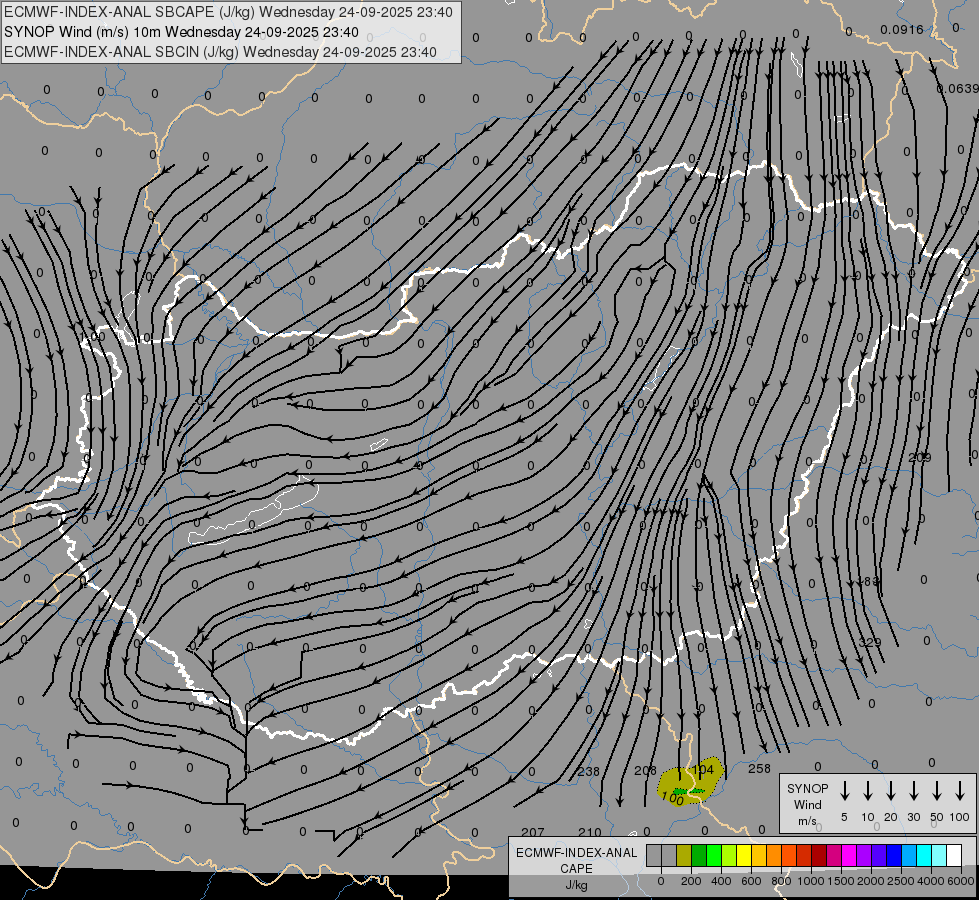Click the 2000 tick label in CAPE legend
Viewport: 979px width, 900px height.
(871, 881)
